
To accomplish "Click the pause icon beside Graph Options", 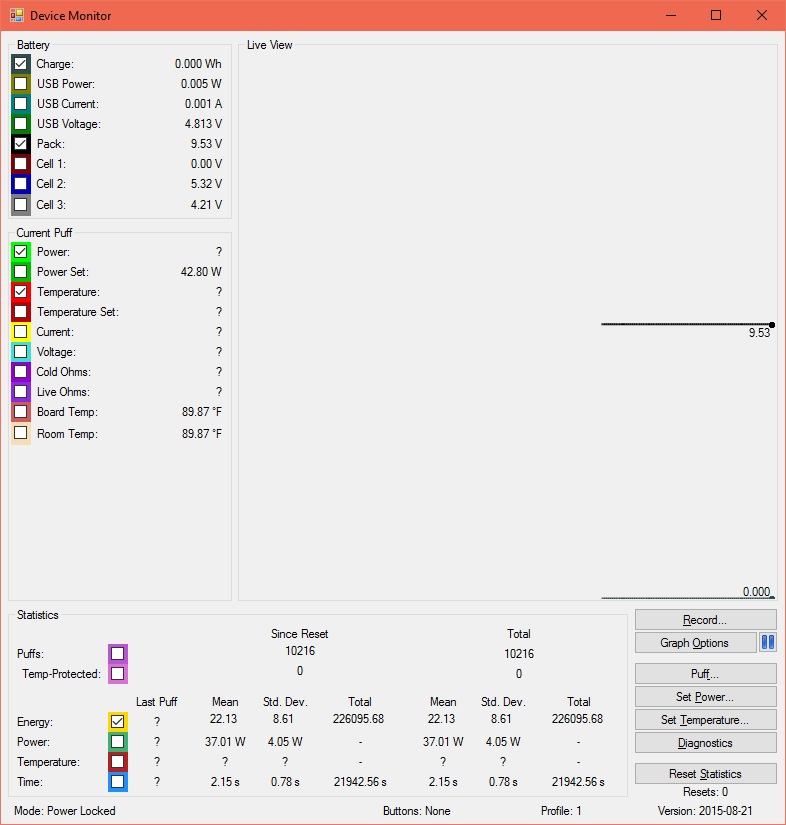I will tap(768, 643).
